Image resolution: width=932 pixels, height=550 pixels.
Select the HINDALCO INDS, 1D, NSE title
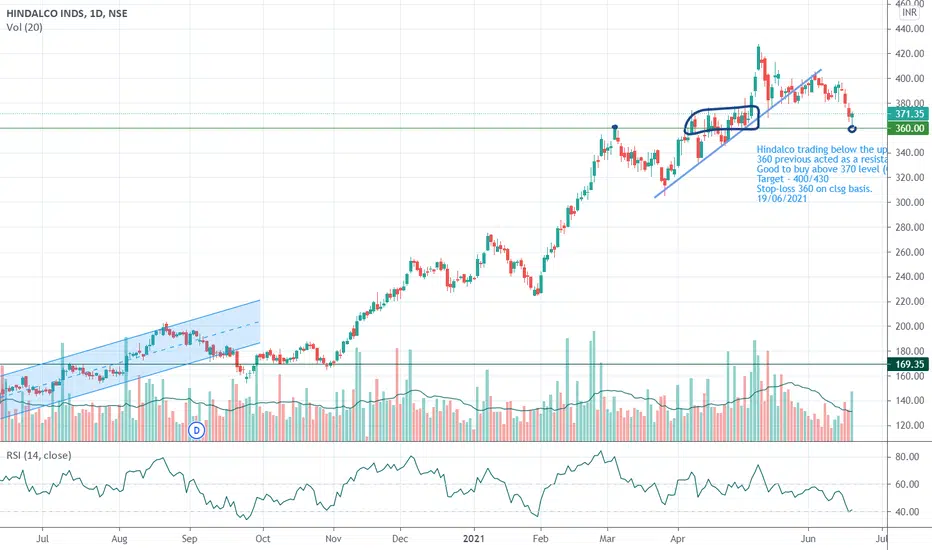[67, 13]
